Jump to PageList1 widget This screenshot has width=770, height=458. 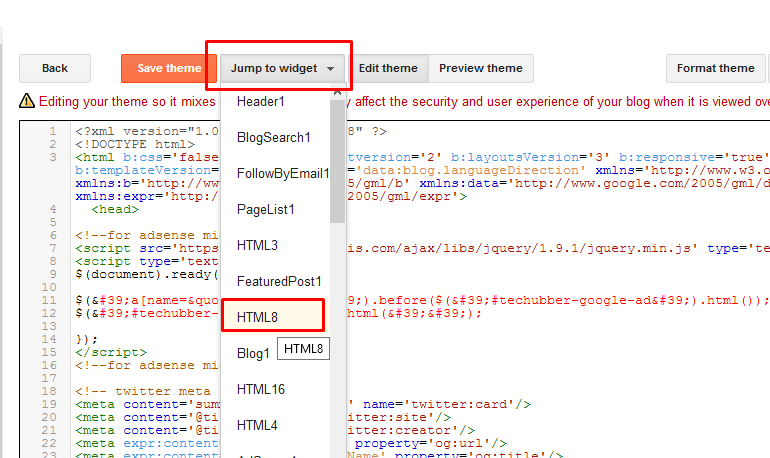coord(275,210)
